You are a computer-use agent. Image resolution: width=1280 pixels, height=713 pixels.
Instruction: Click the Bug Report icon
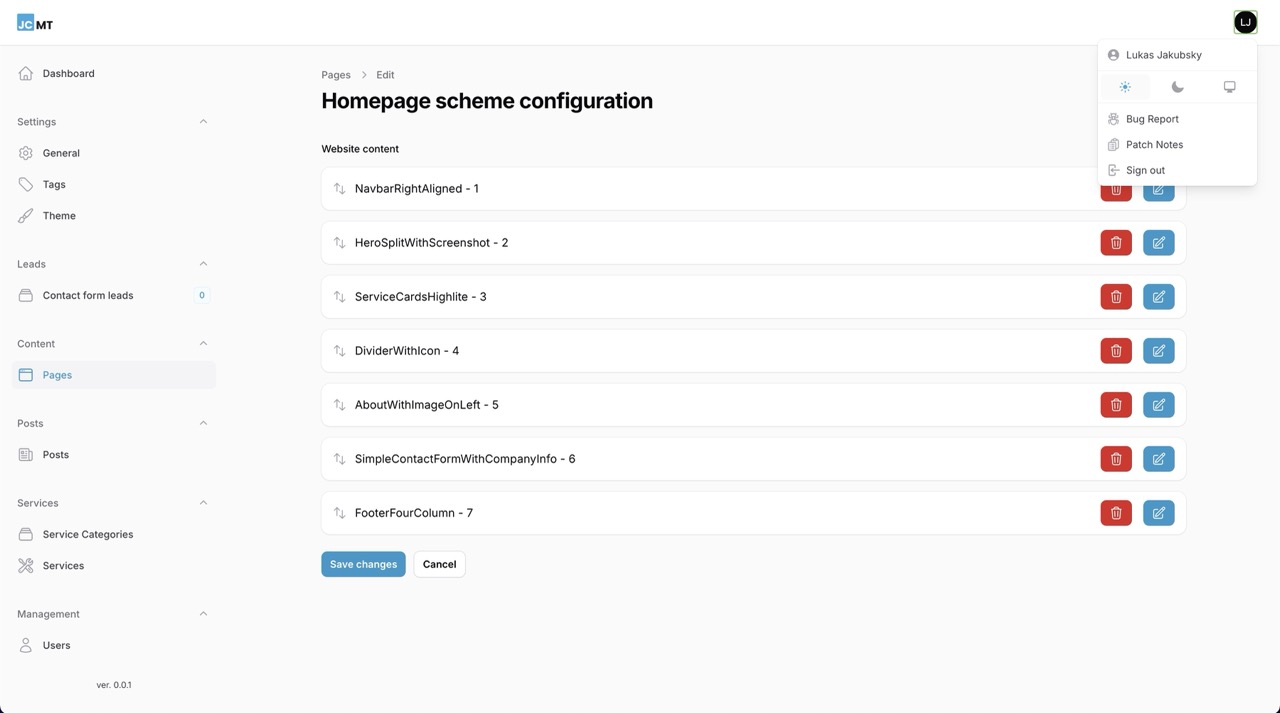(x=1112, y=118)
